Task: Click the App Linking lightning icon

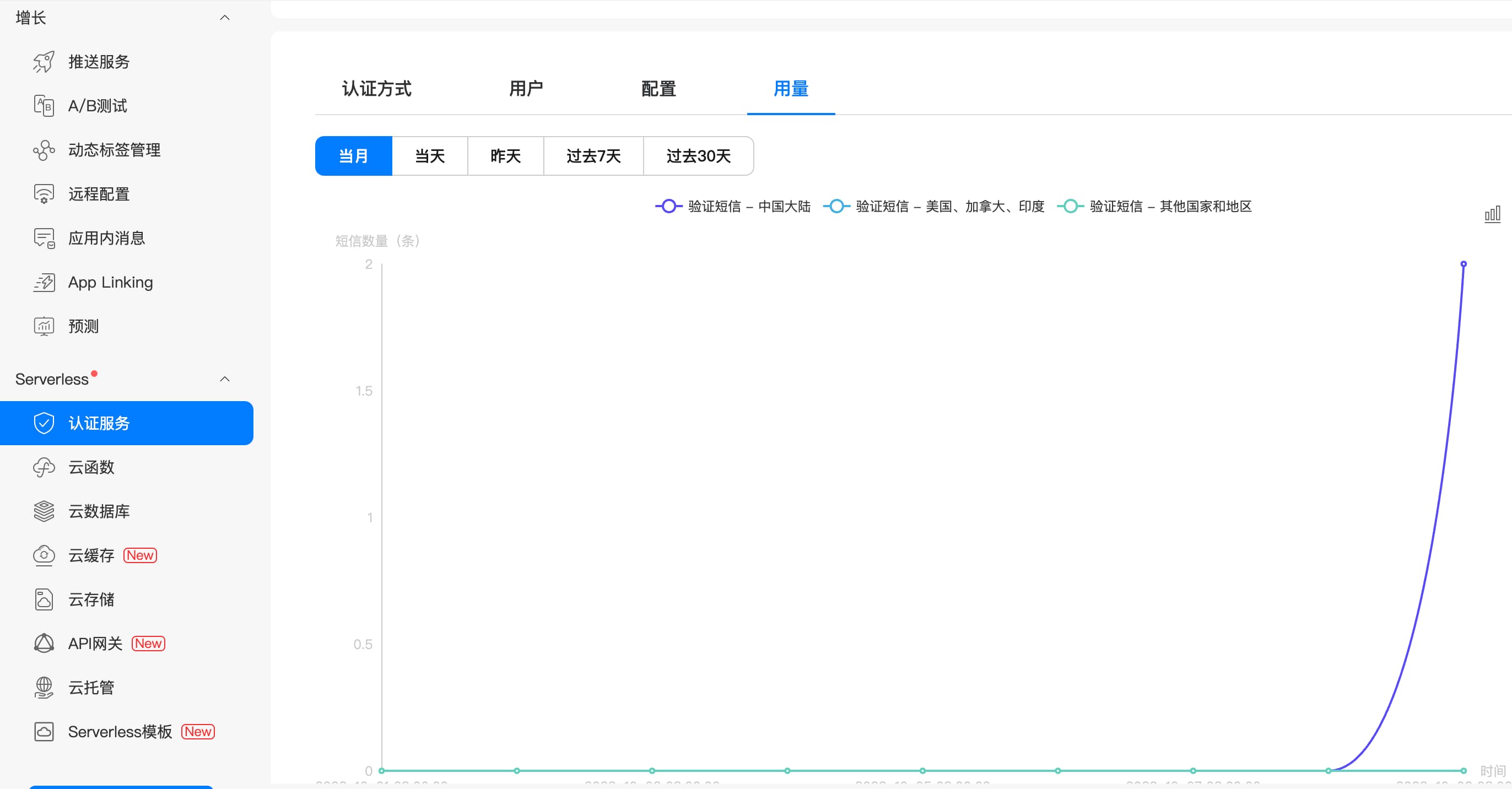Action: (x=44, y=282)
